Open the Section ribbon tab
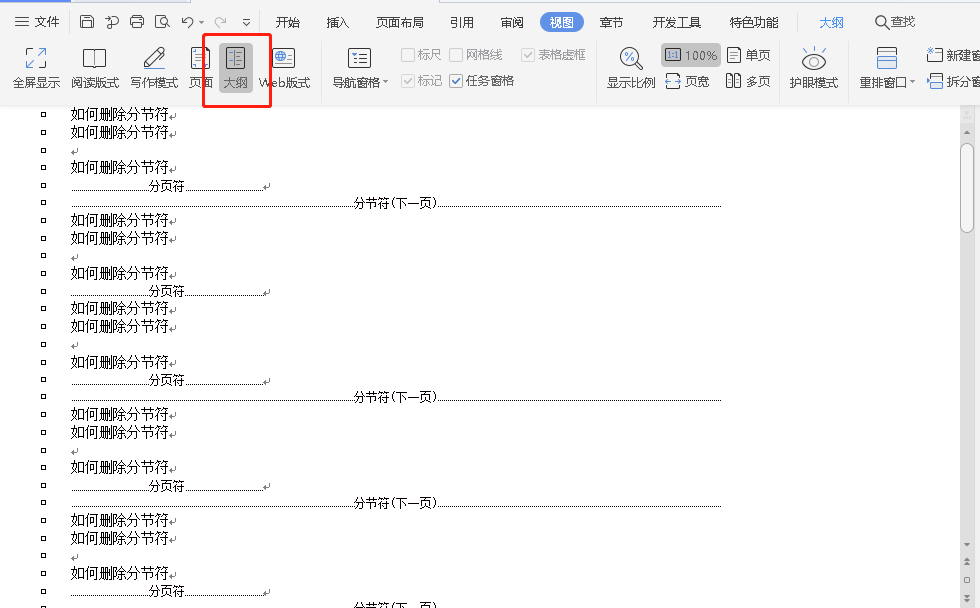 click(x=611, y=21)
